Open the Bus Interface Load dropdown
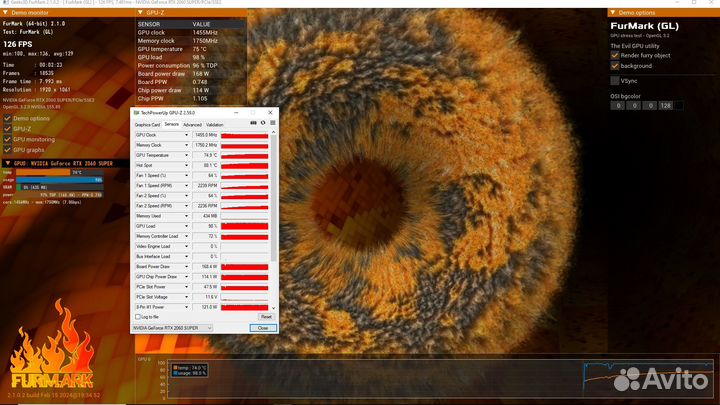Image resolution: width=720 pixels, height=405 pixels. pyautogui.click(x=186, y=257)
